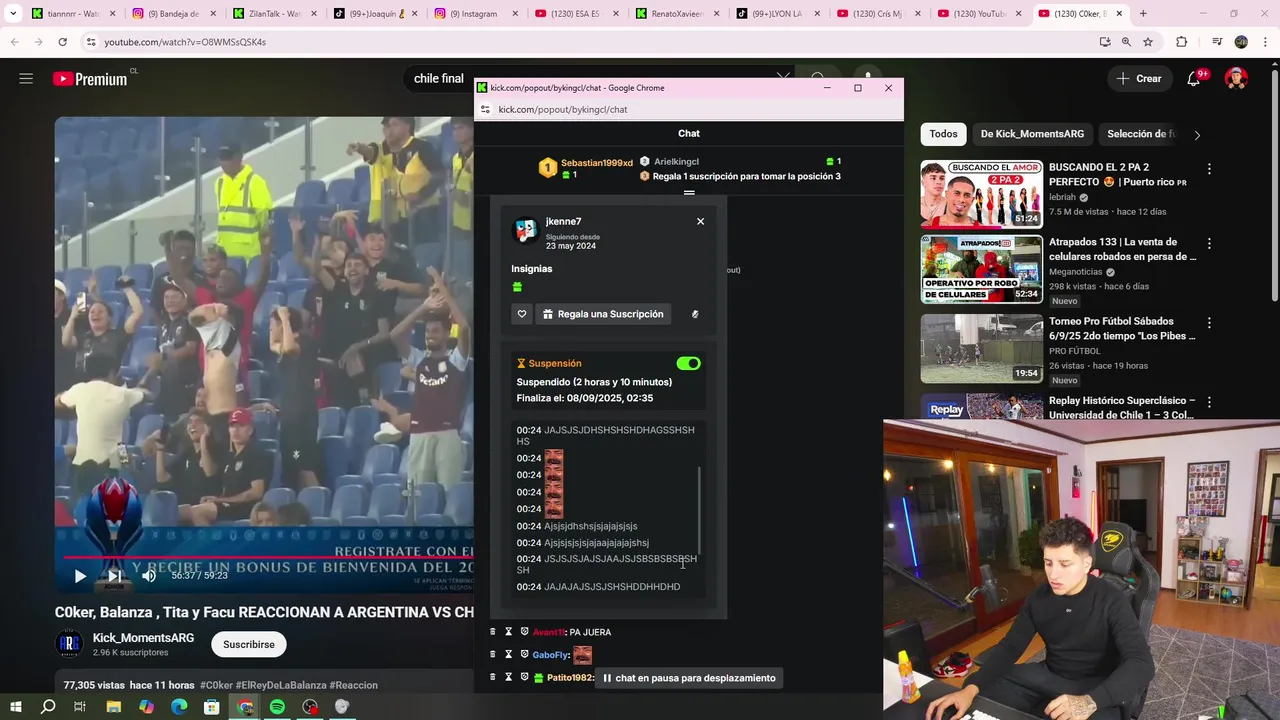This screenshot has width=1280, height=720.
Task: Delete the Avant11 message with trash icon
Action: pos(493,632)
